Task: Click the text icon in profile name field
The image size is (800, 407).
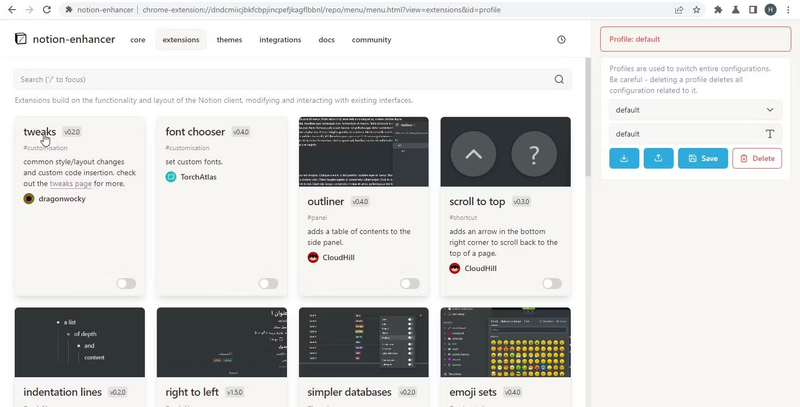Action: tap(770, 134)
